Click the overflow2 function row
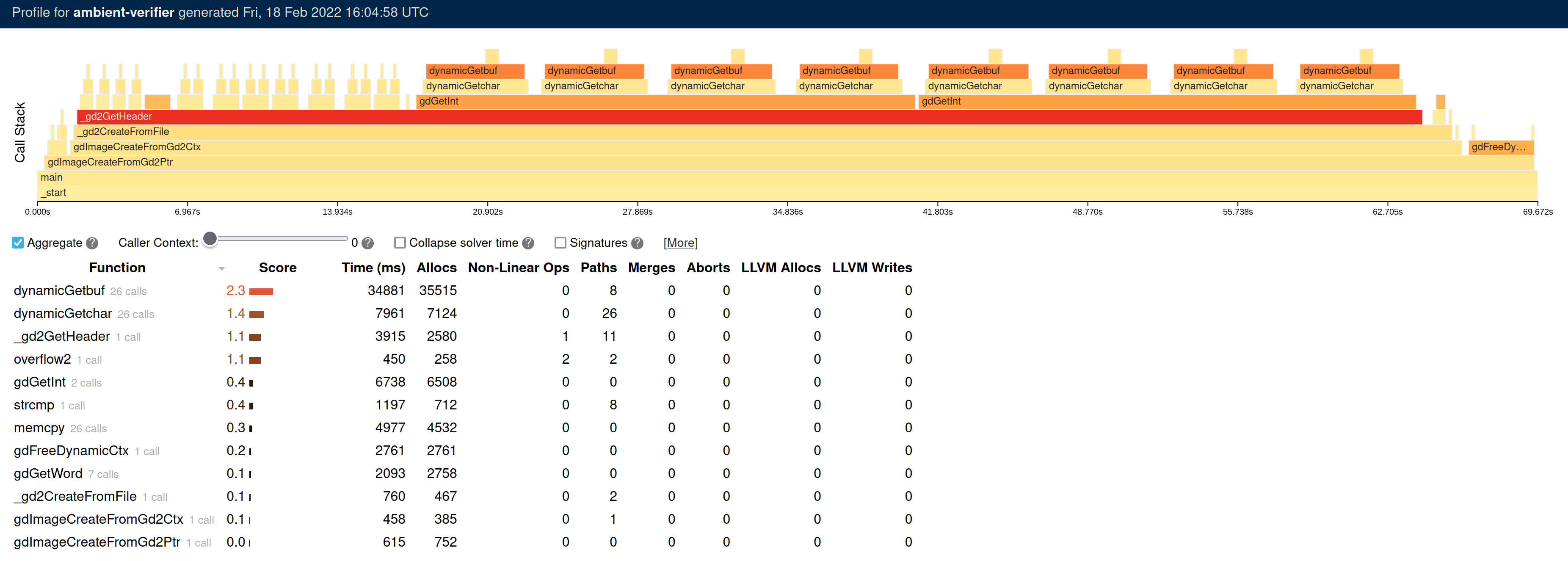 point(43,359)
